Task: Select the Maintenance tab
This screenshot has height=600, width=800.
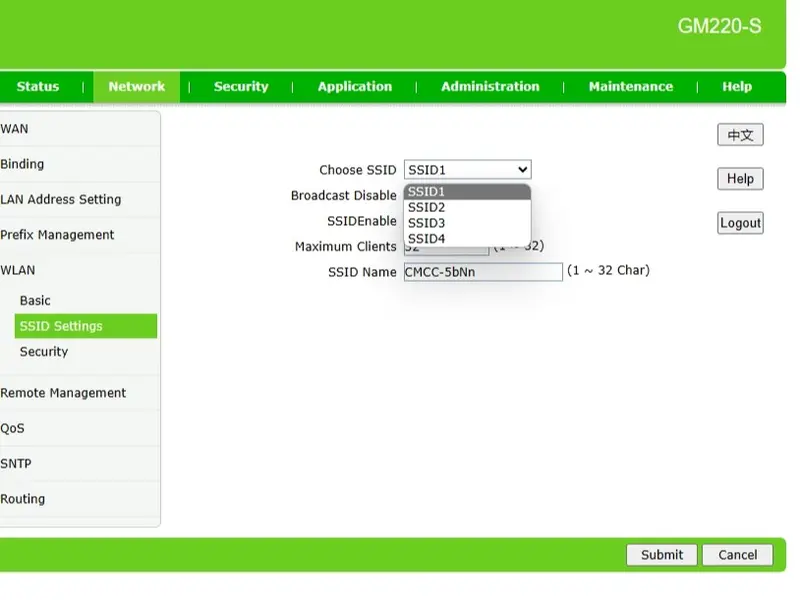Action: pyautogui.click(x=631, y=87)
